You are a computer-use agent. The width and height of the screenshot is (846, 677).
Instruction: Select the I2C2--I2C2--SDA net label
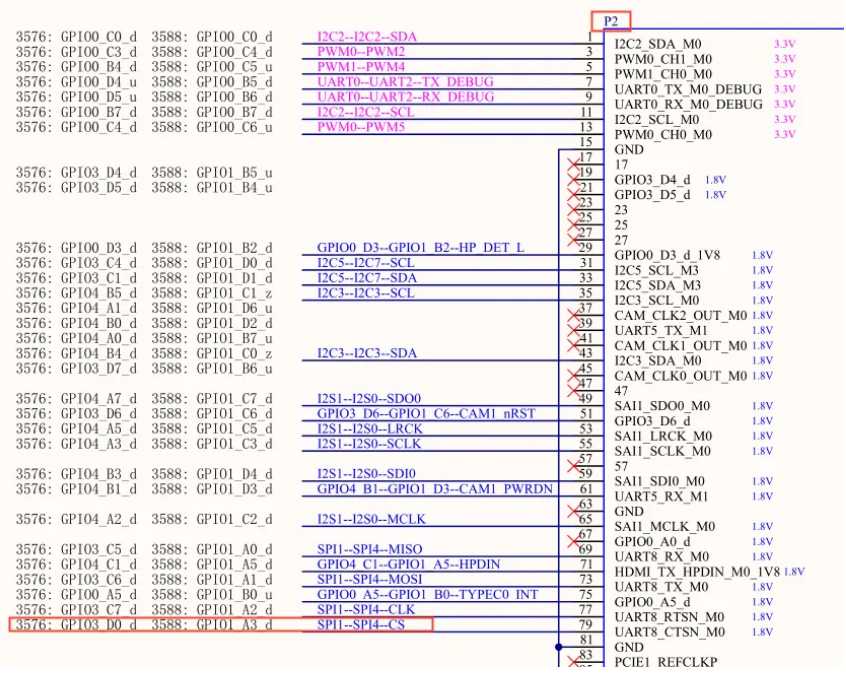pos(367,37)
